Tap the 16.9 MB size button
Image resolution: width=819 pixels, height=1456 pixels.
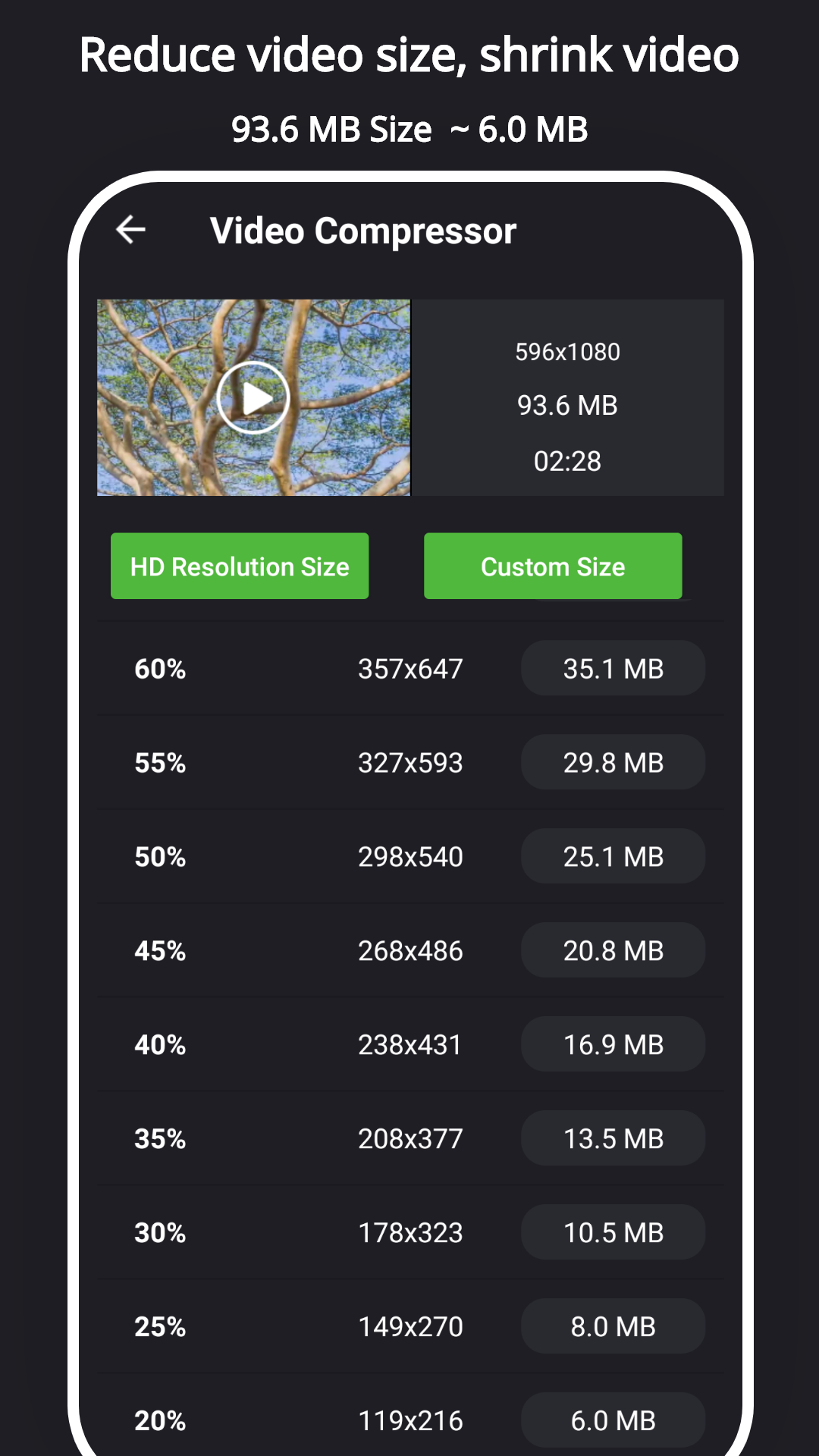point(613,1044)
